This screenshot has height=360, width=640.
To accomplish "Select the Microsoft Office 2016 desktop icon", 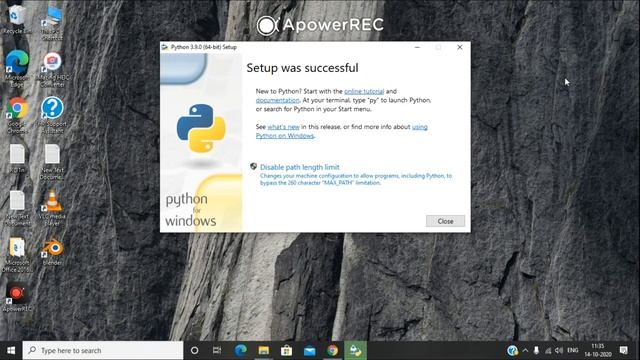I will (x=17, y=255).
